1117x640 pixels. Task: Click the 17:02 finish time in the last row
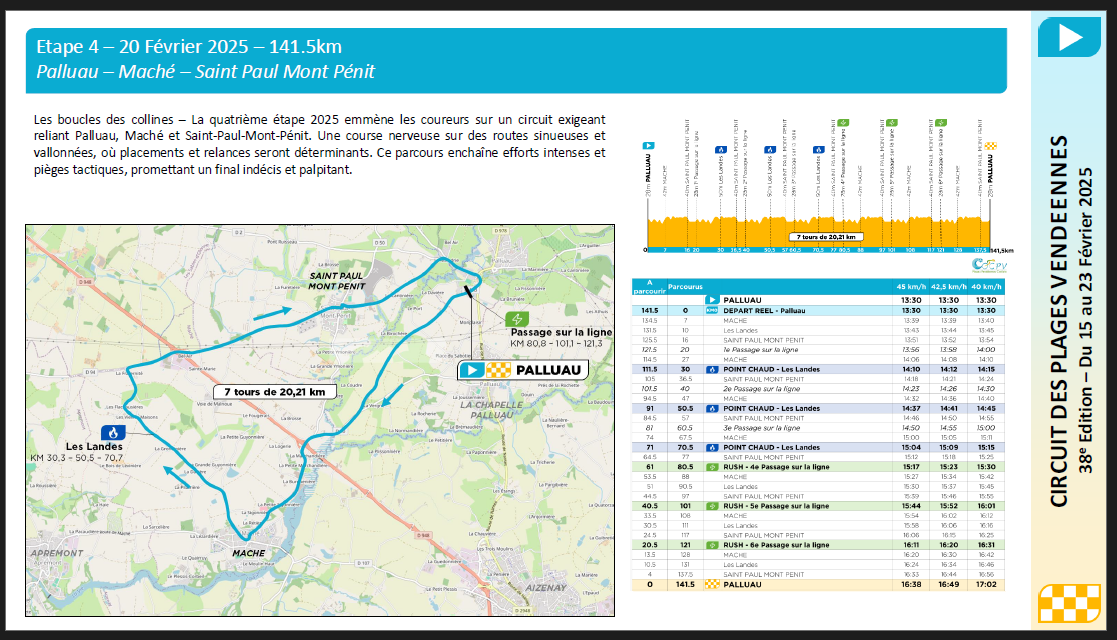(x=986, y=584)
